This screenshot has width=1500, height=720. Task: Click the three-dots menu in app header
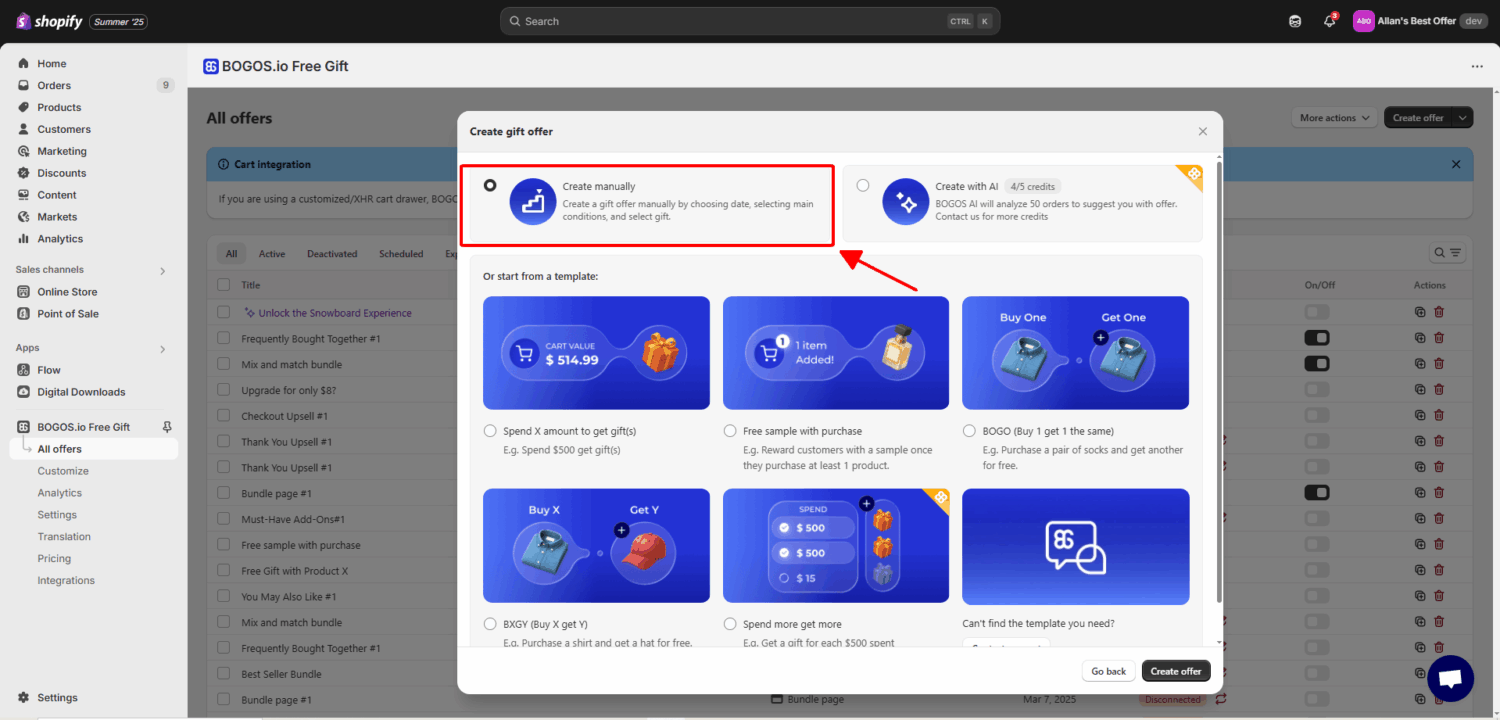[1477, 66]
